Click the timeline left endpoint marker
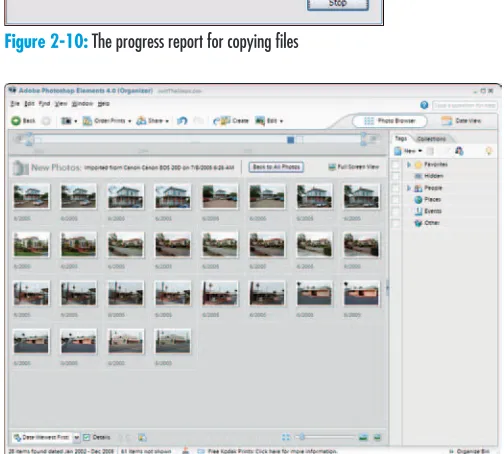504x454 pixels. 29,140
